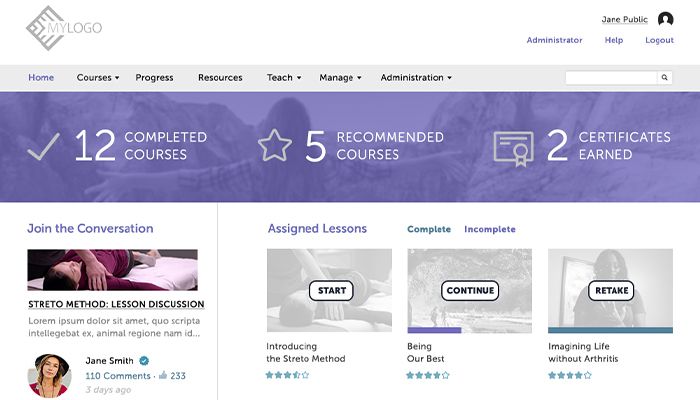Click the CONTINUE lesson button
Screen dimensions: 700x400
click(x=470, y=291)
